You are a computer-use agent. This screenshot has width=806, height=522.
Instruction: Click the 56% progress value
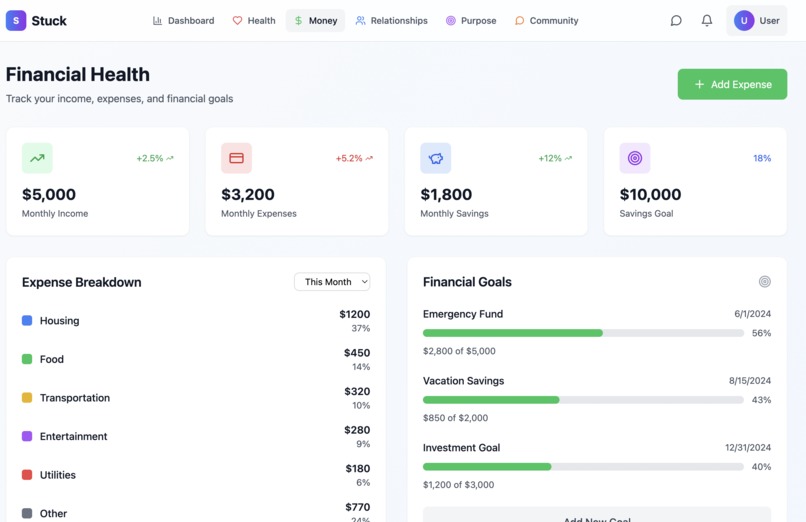(761, 333)
